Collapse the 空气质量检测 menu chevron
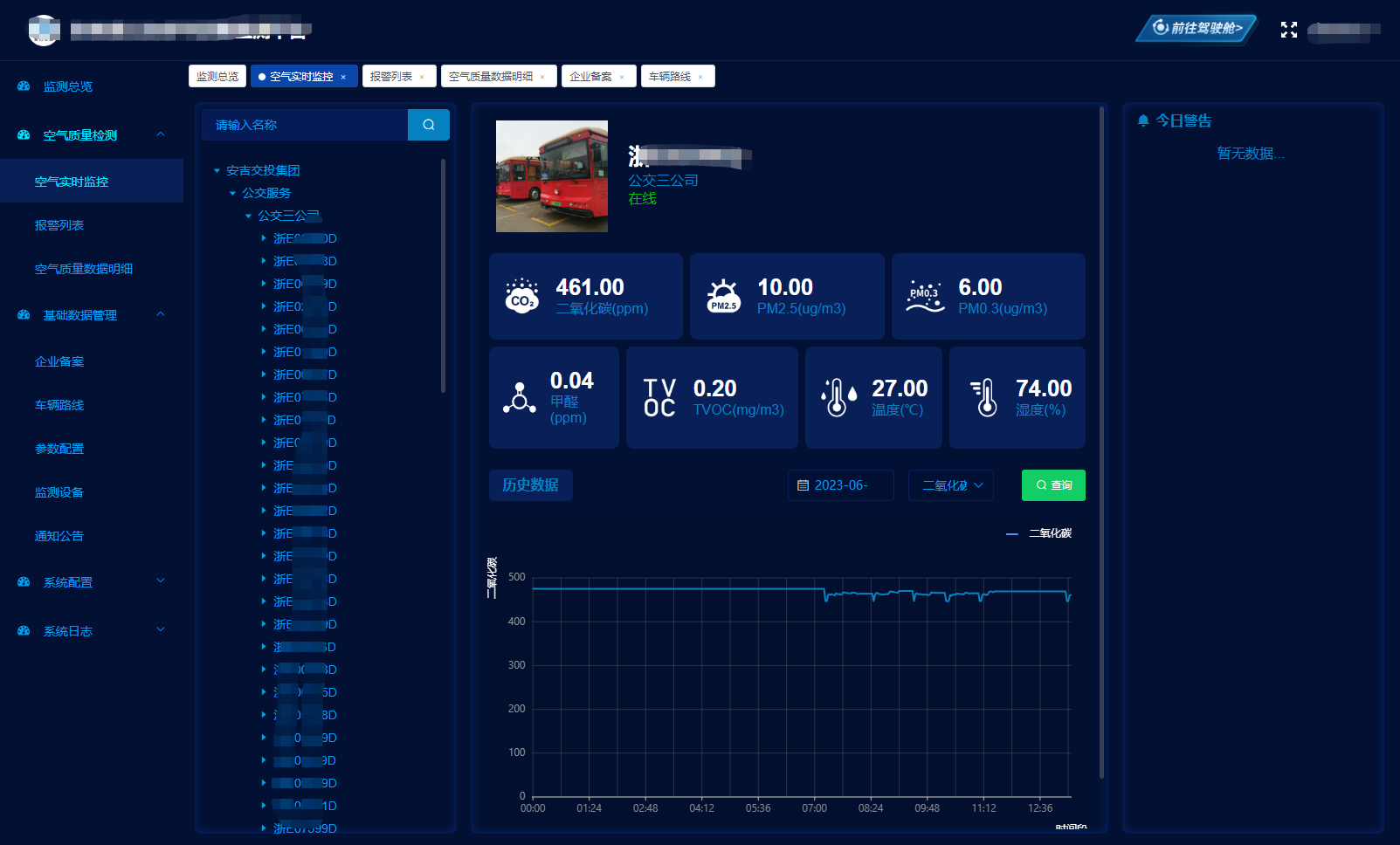The width and height of the screenshot is (1400, 845). 161,134
